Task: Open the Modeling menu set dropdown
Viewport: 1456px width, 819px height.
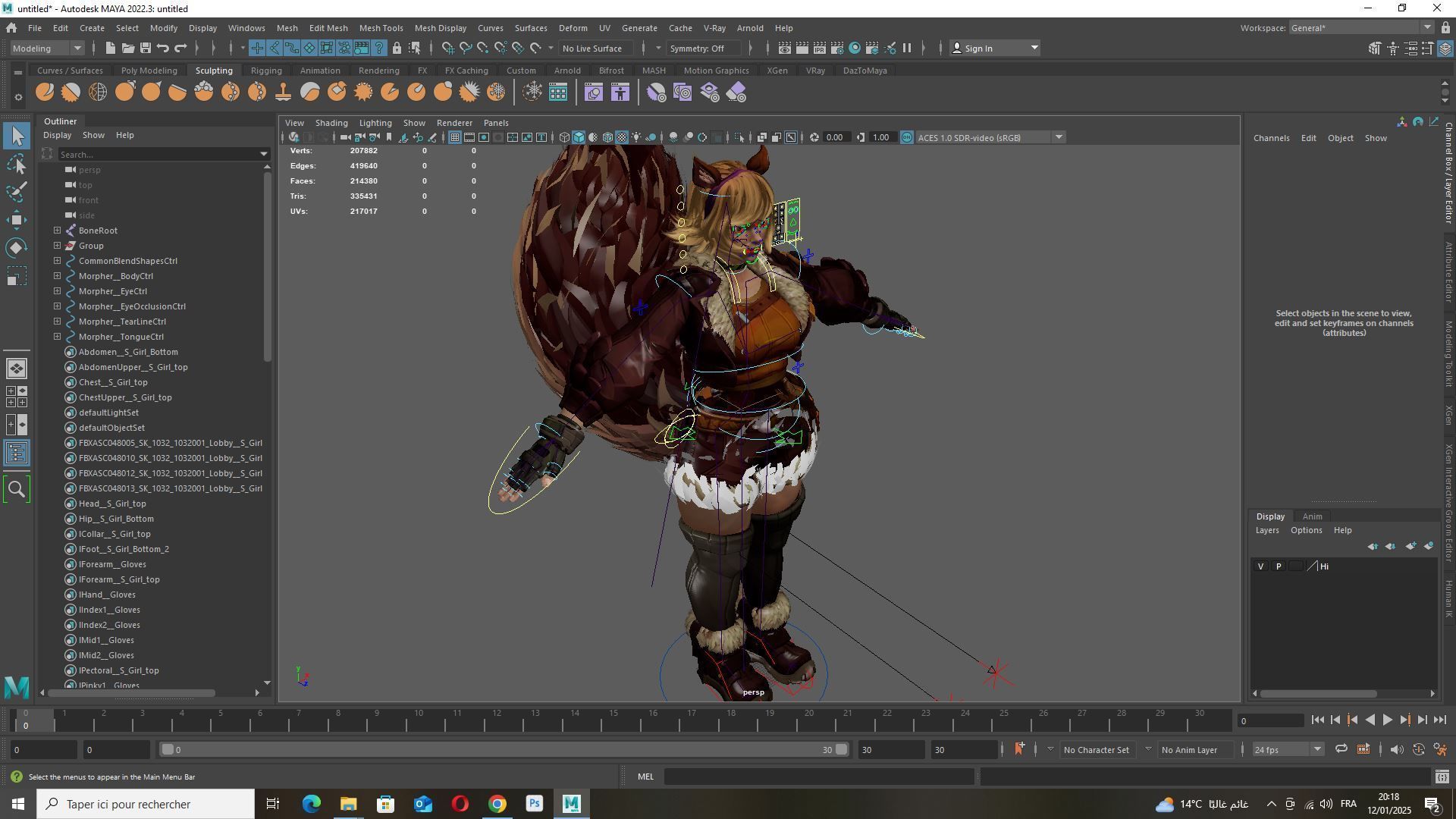Action: click(46, 49)
